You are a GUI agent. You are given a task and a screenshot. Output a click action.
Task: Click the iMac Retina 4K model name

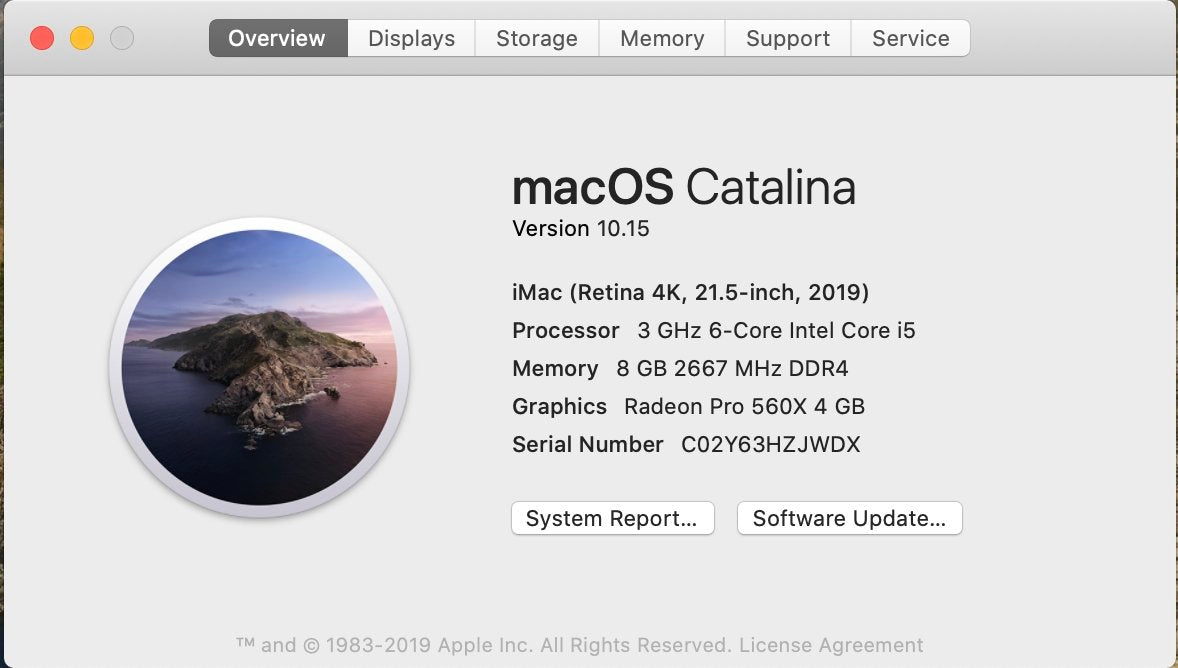(690, 292)
